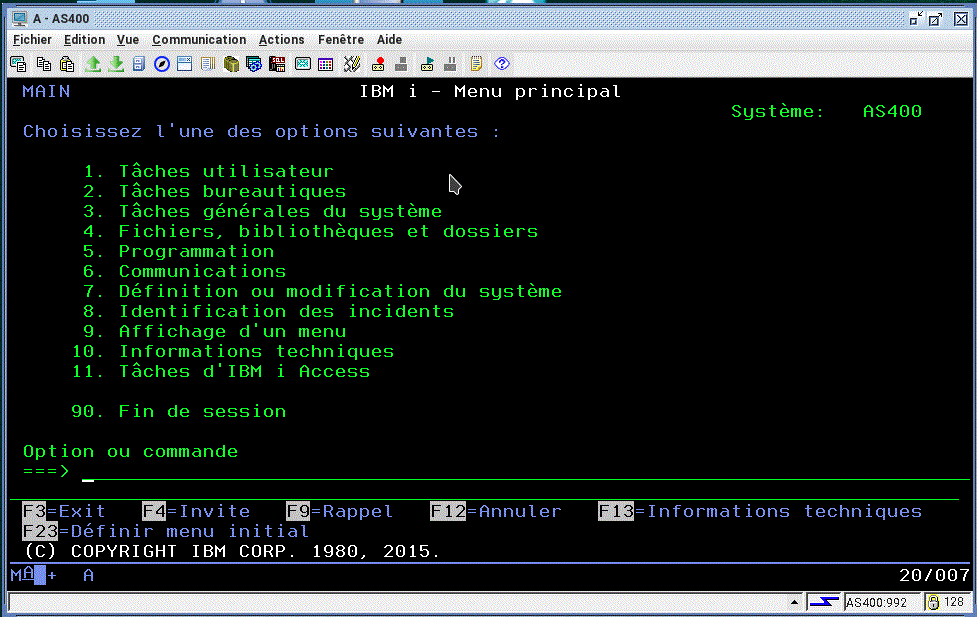Screen dimensions: 977x617
Task: Open the scratch pad notes icon
Action: tap(474, 63)
